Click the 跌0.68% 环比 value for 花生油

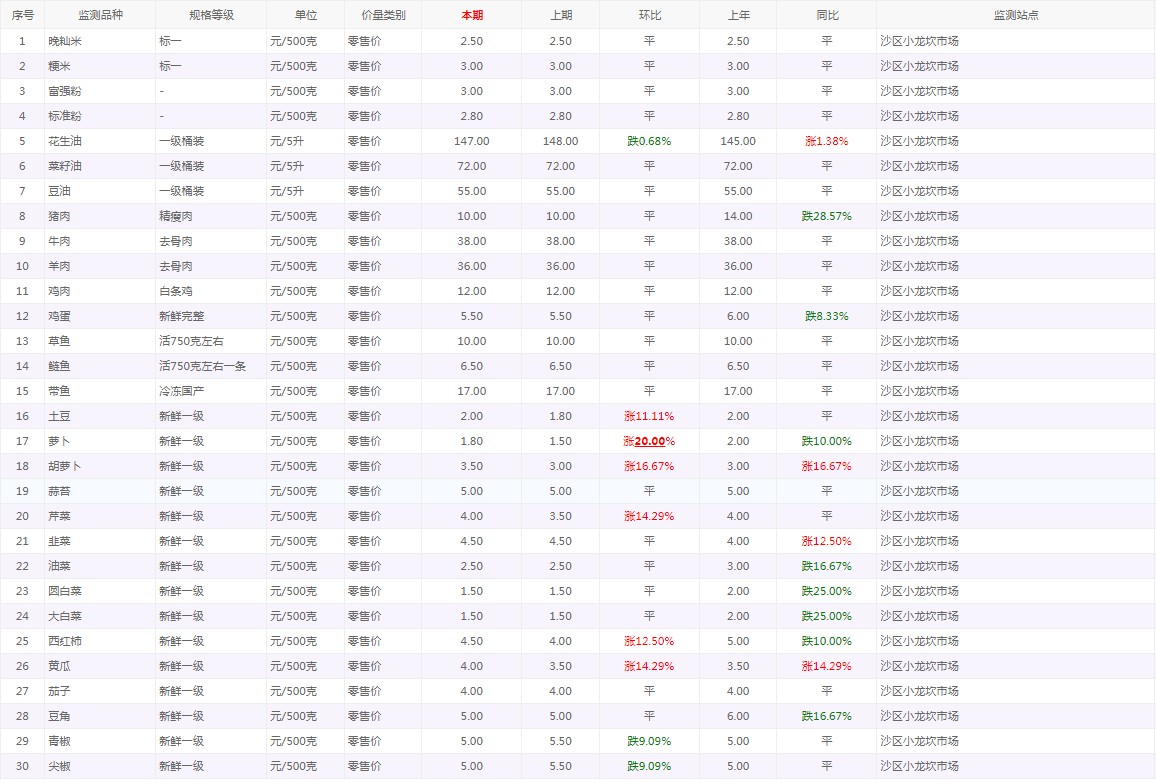click(649, 141)
